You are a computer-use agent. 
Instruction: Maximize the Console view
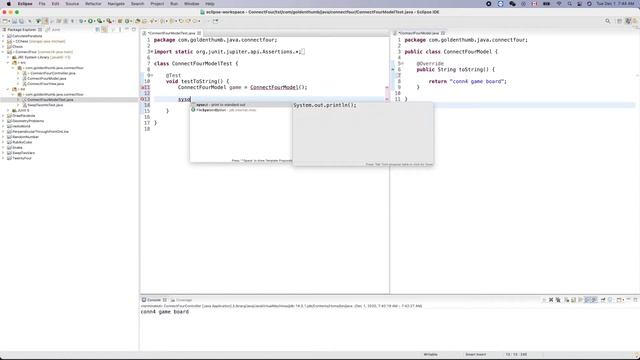point(636,300)
